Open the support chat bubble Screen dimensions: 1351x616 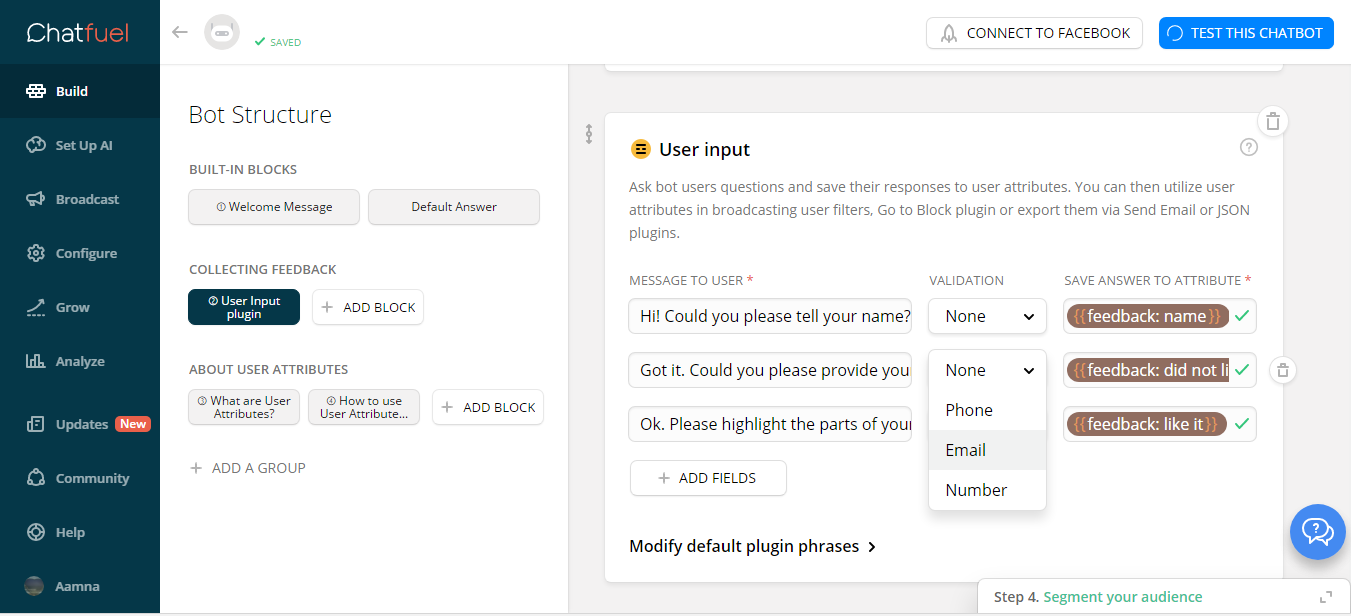(x=1317, y=531)
